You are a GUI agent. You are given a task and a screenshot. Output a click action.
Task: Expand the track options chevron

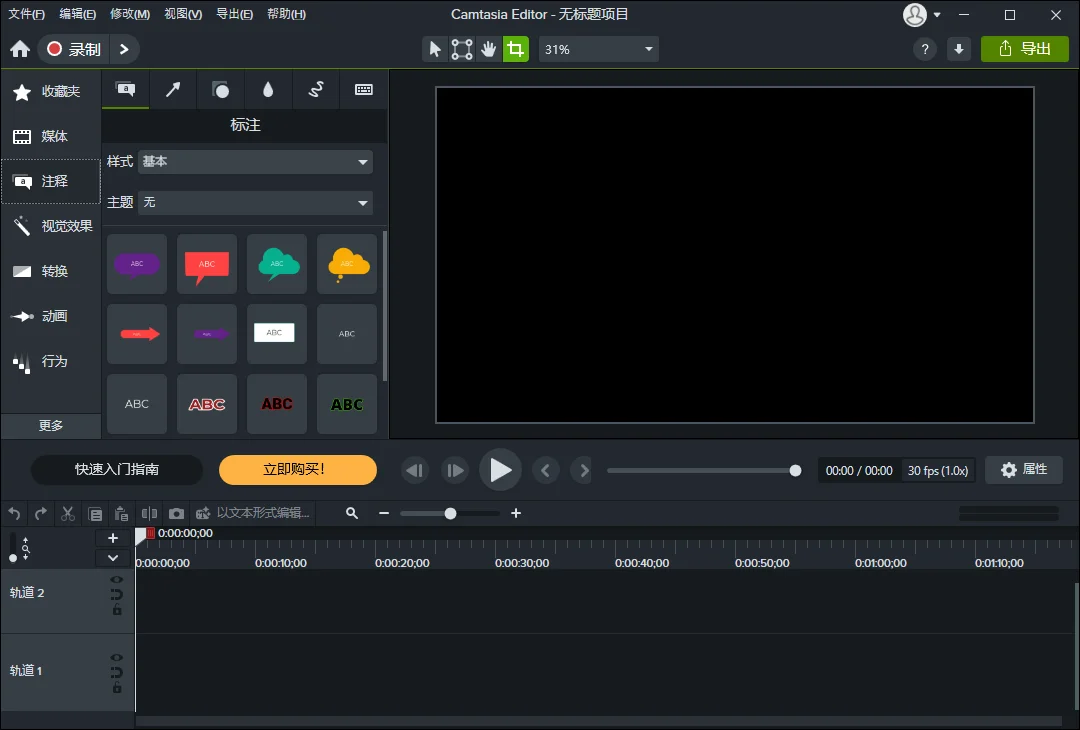click(x=113, y=559)
